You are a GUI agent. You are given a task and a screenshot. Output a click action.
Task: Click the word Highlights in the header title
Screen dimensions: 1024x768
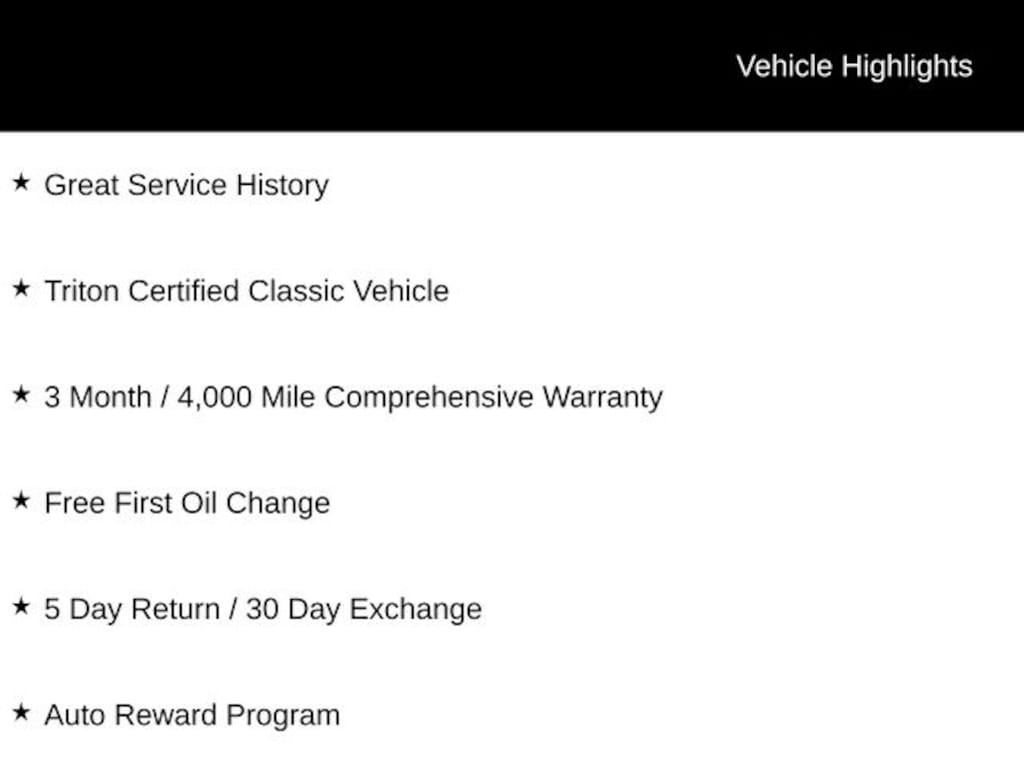(x=906, y=66)
